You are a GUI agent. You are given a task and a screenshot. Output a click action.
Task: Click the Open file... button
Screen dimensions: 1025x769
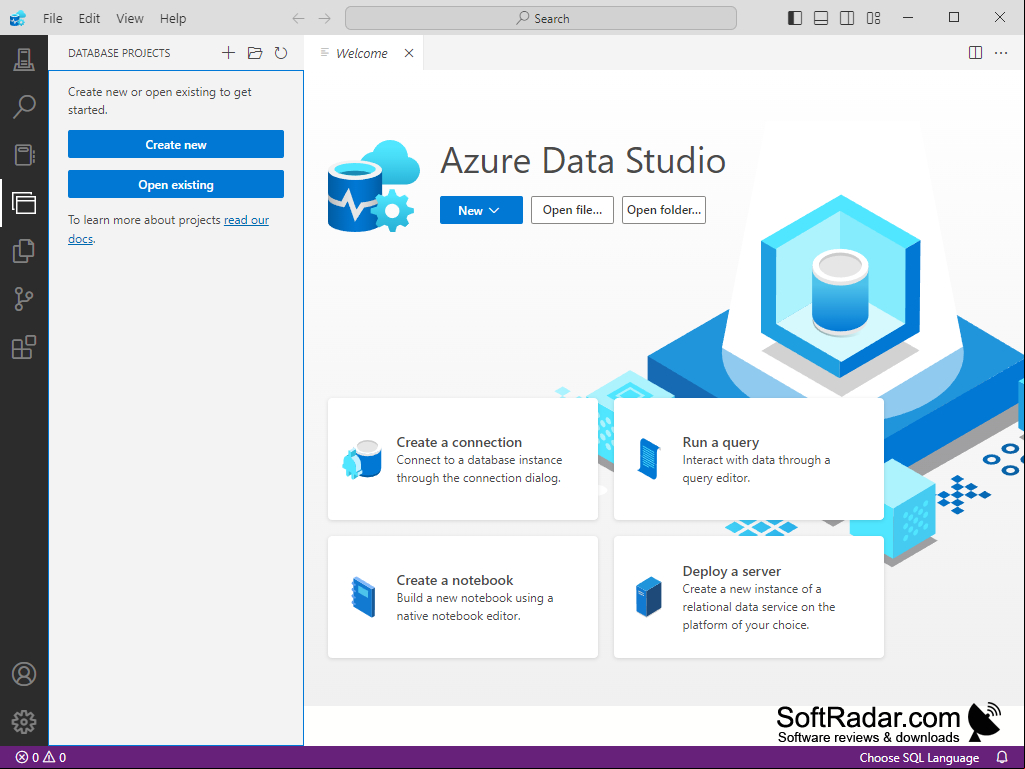click(x=572, y=210)
